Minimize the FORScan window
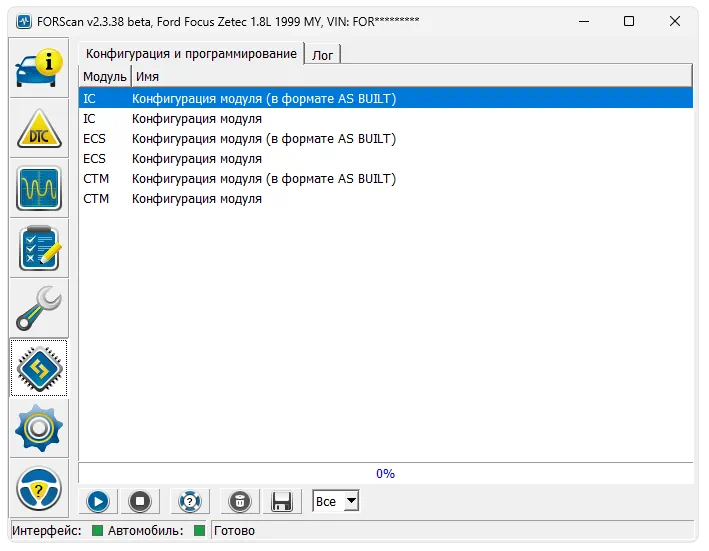Image resolution: width=709 pixels, height=551 pixels. 584,21
